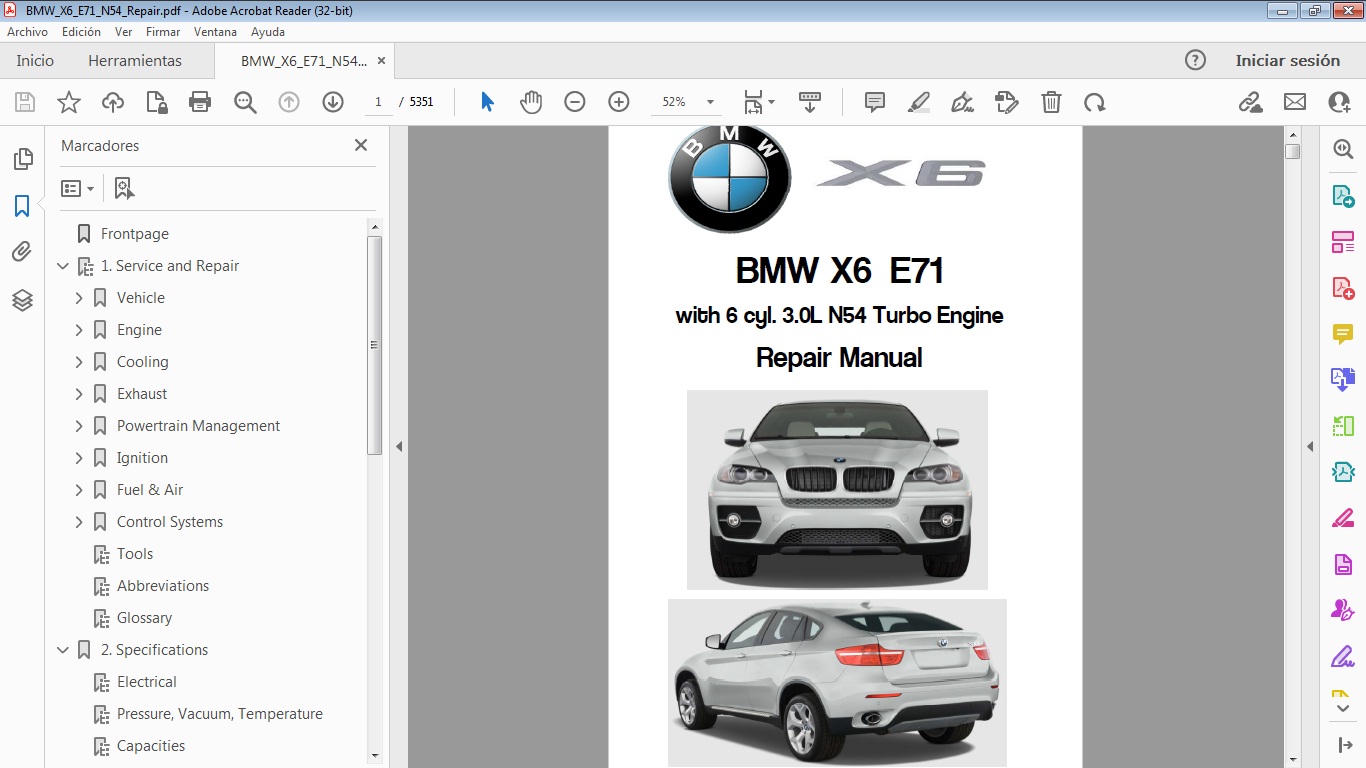Screen dimensions: 1366x768
Task: Choose the arrow selection tool
Action: click(x=487, y=102)
